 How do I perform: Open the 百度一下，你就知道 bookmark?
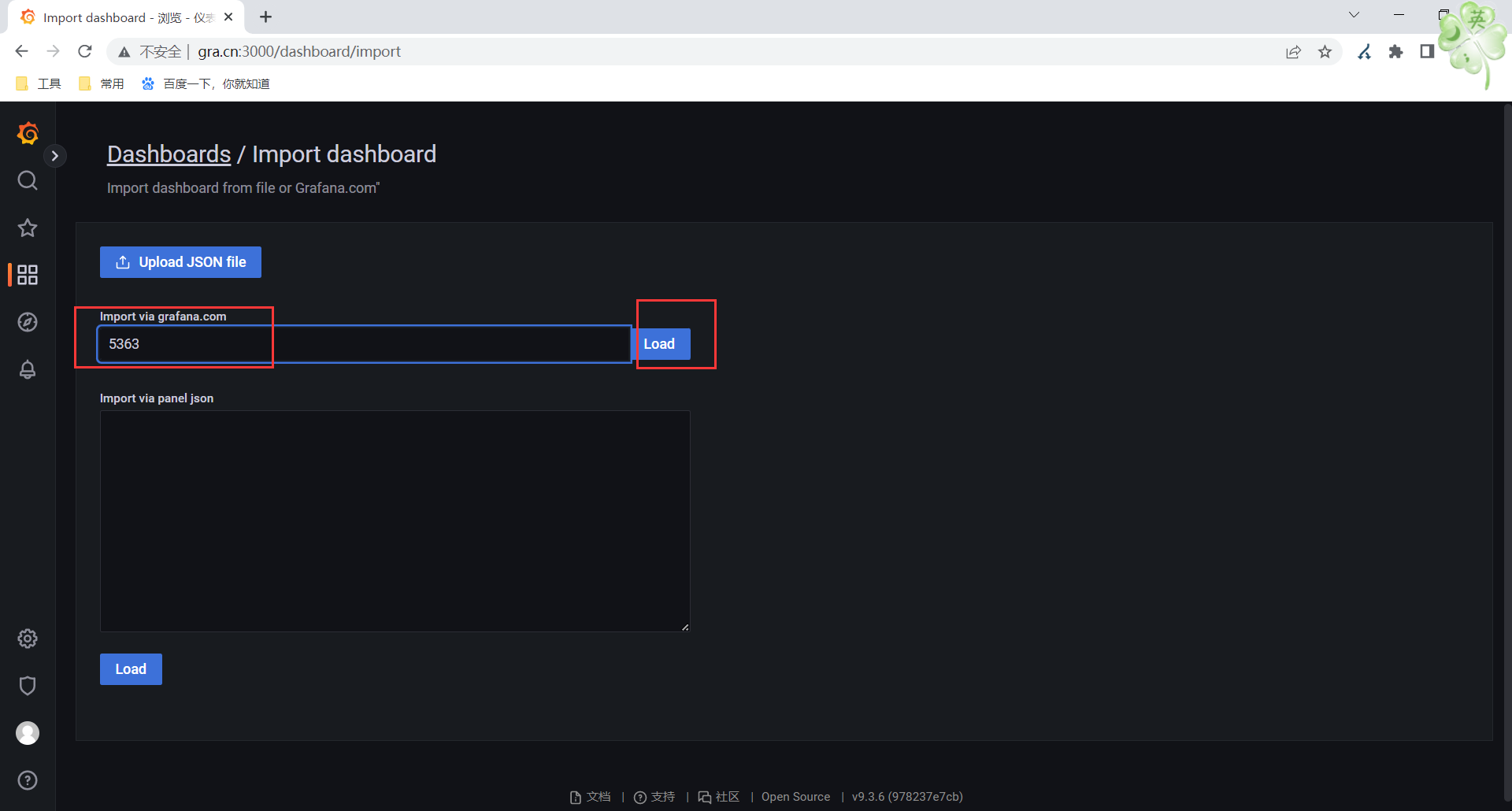click(206, 83)
